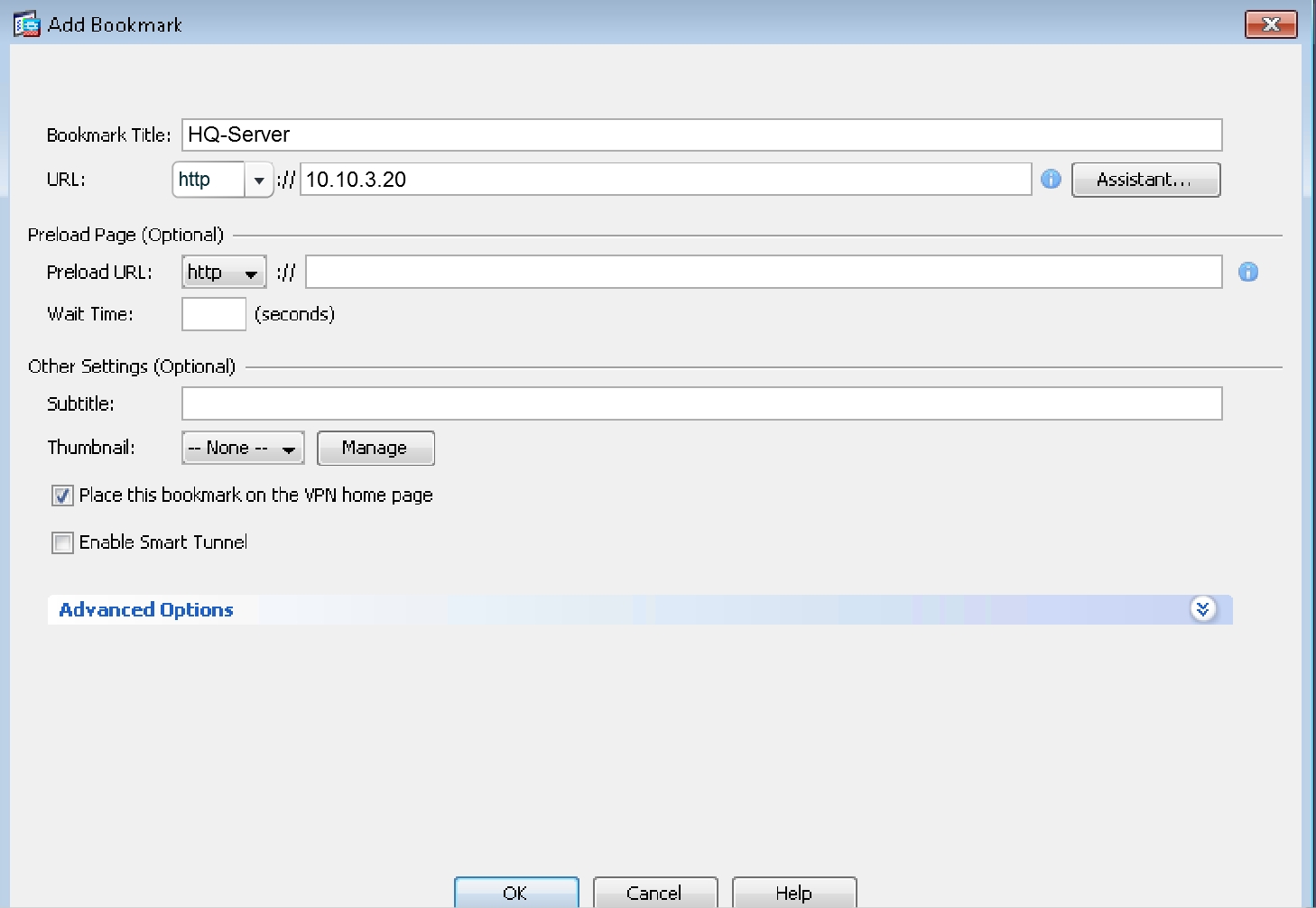Cancel the Add Bookmark dialog
Viewport: 1316px width, 908px height.
click(x=654, y=892)
